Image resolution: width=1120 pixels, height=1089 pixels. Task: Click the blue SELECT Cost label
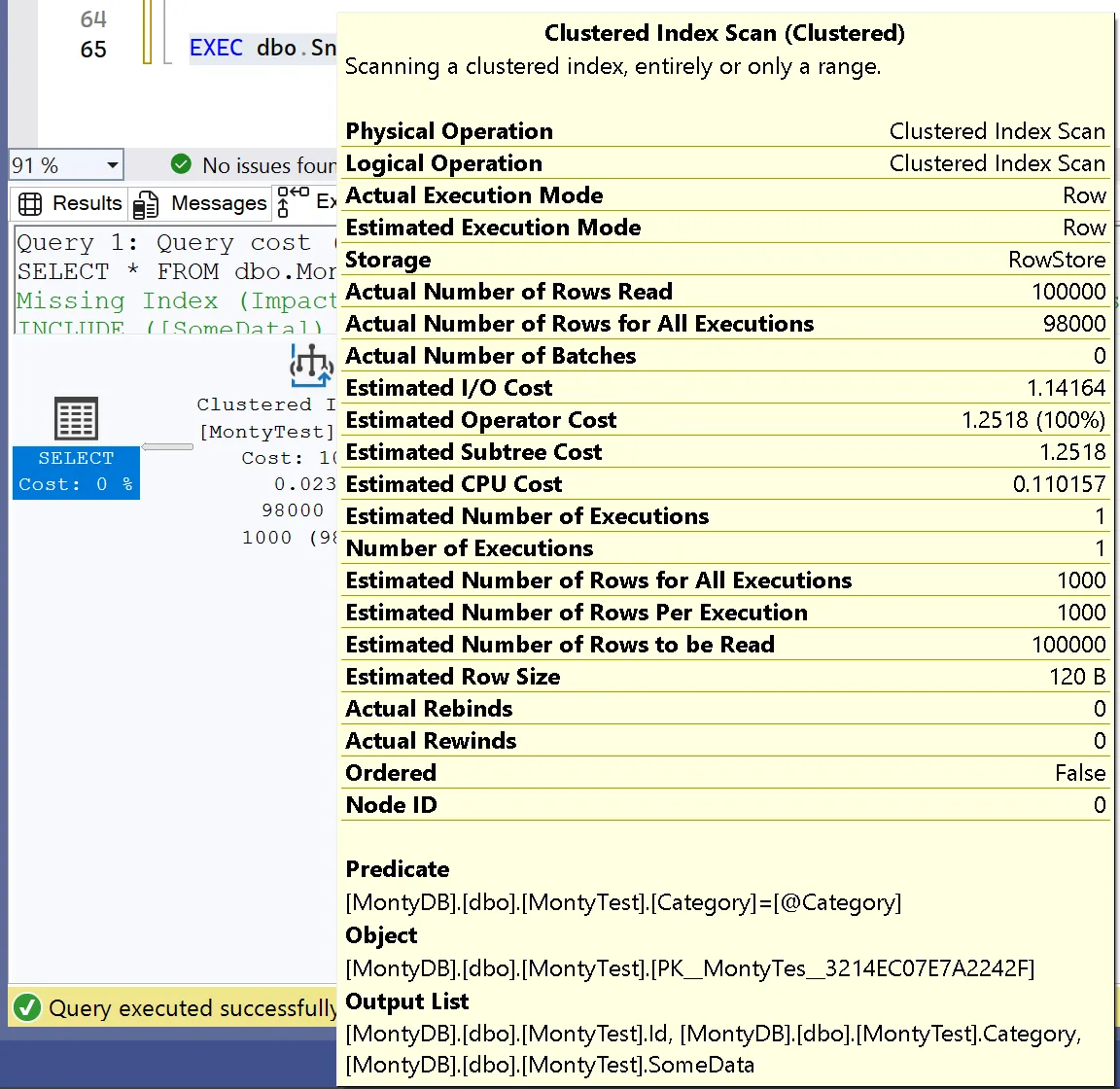pos(76,472)
